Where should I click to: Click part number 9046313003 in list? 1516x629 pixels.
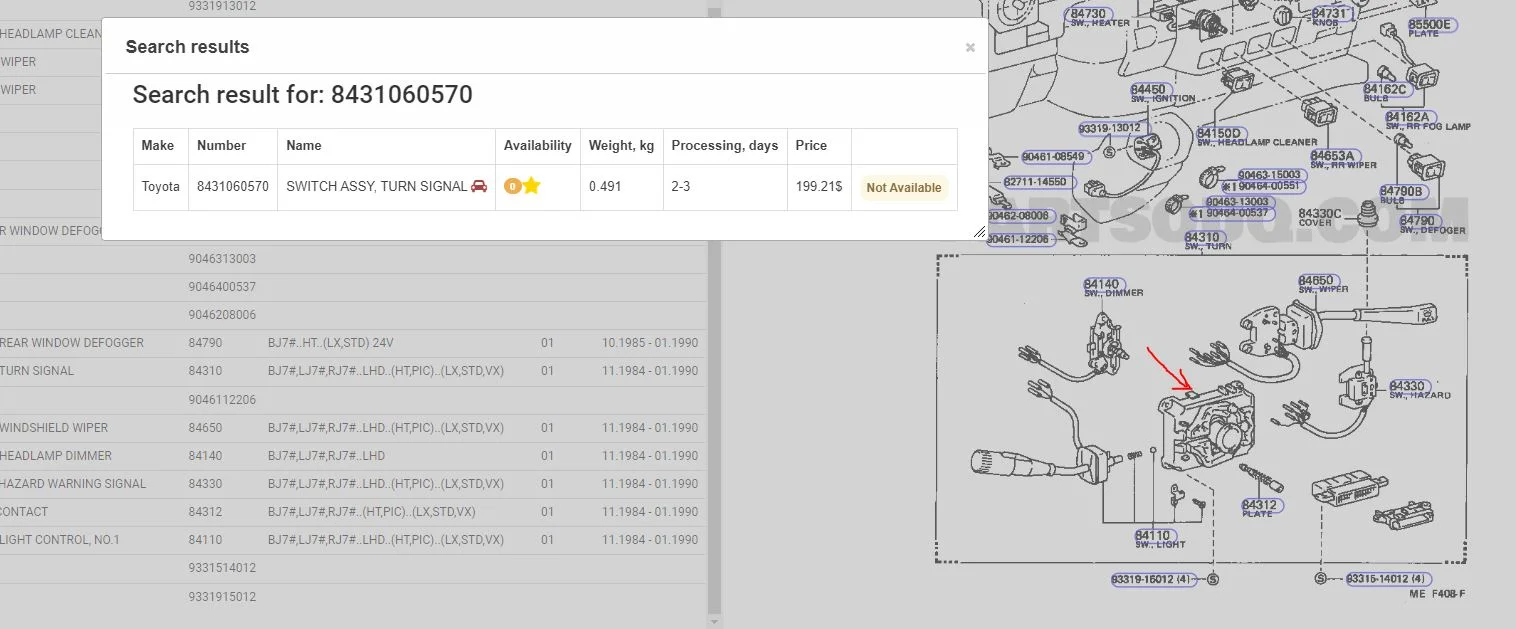[222, 259]
